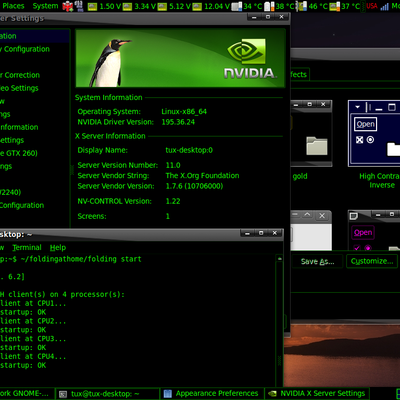This screenshot has width=400, height=400.
Task: Close the terminal window
Action: [275, 233]
